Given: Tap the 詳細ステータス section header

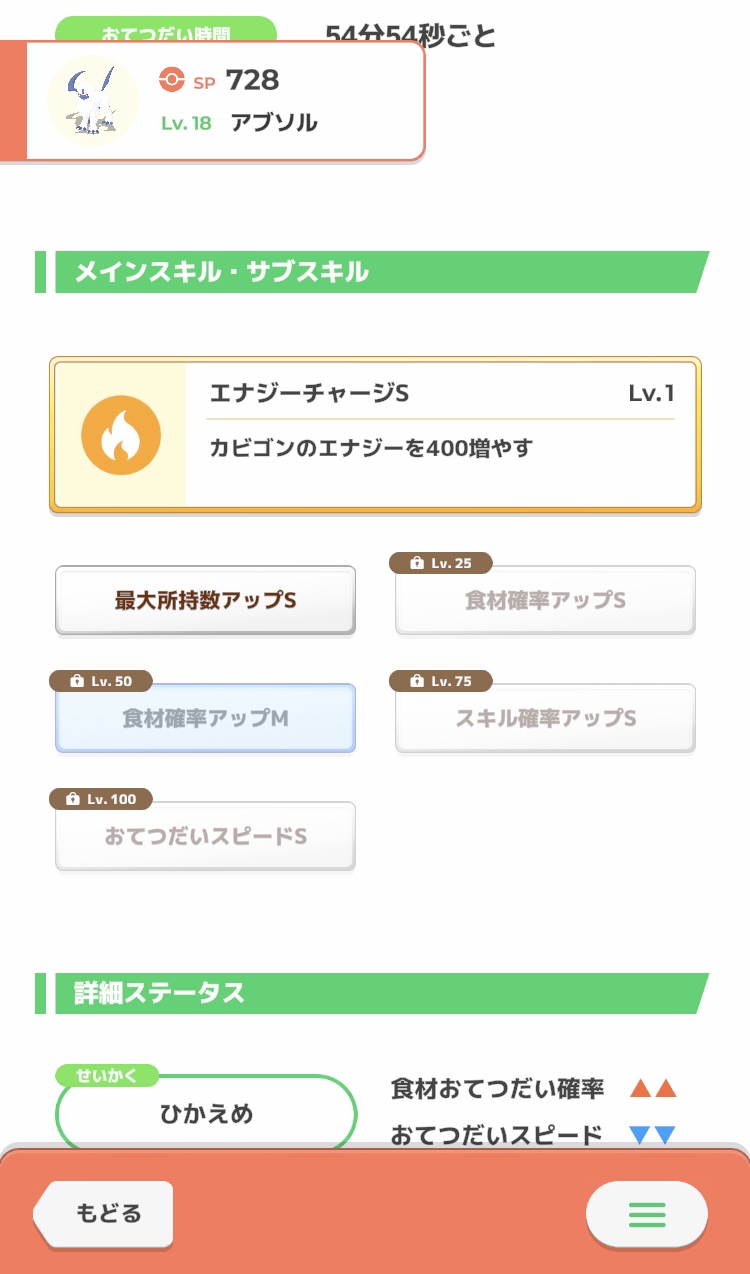Looking at the screenshot, I should (x=372, y=993).
